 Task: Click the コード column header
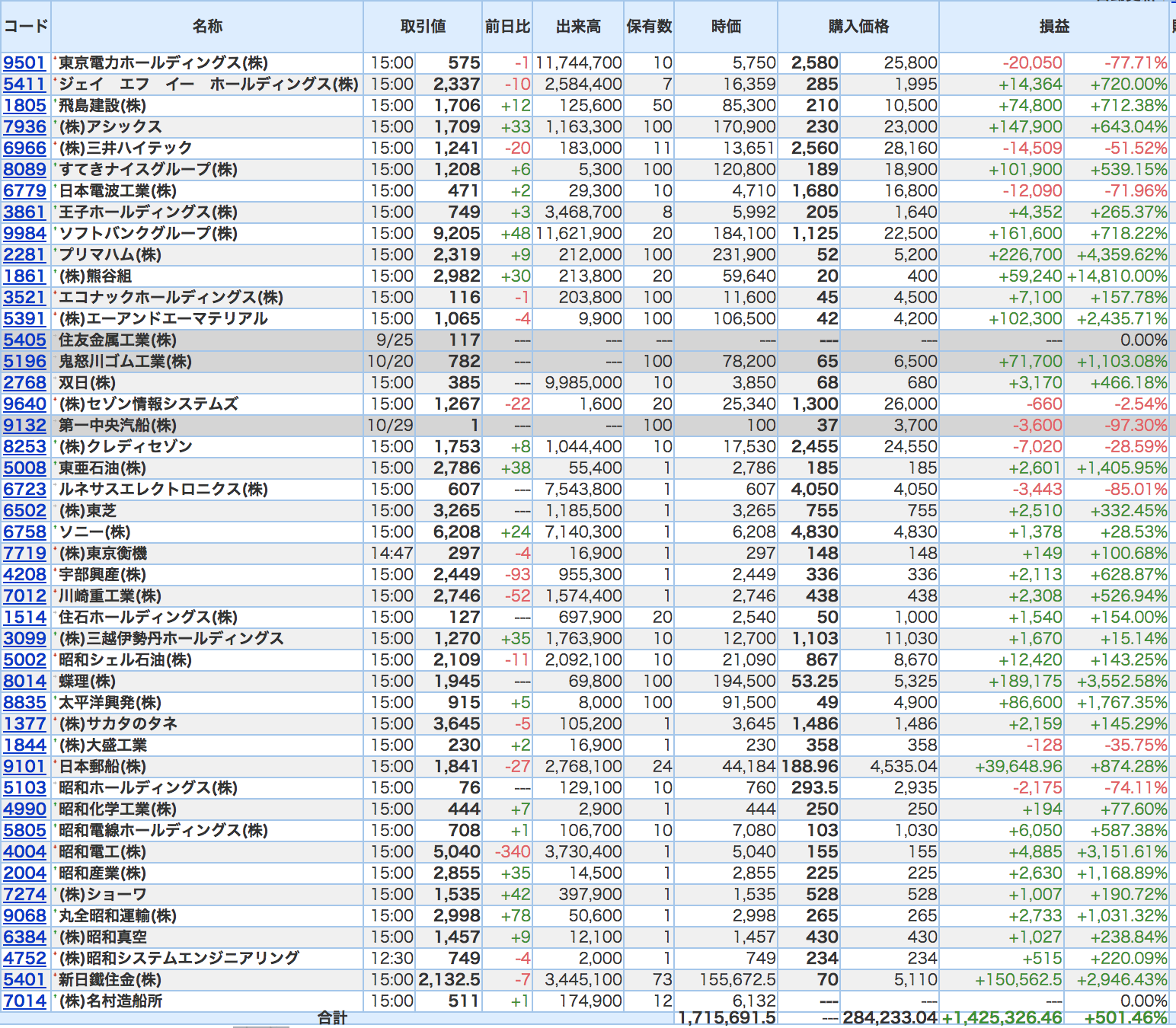(x=26, y=27)
